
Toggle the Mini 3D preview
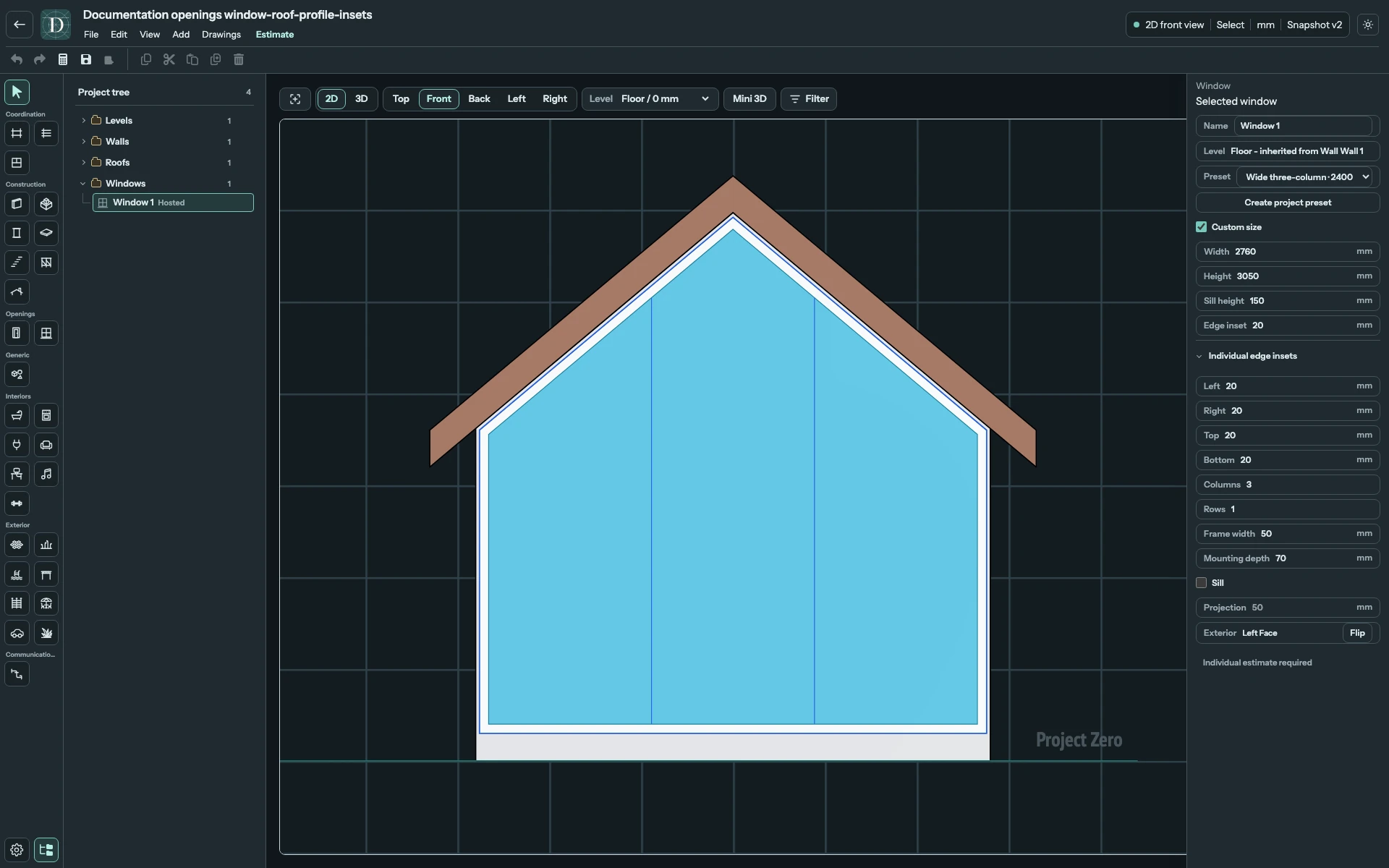[749, 99]
